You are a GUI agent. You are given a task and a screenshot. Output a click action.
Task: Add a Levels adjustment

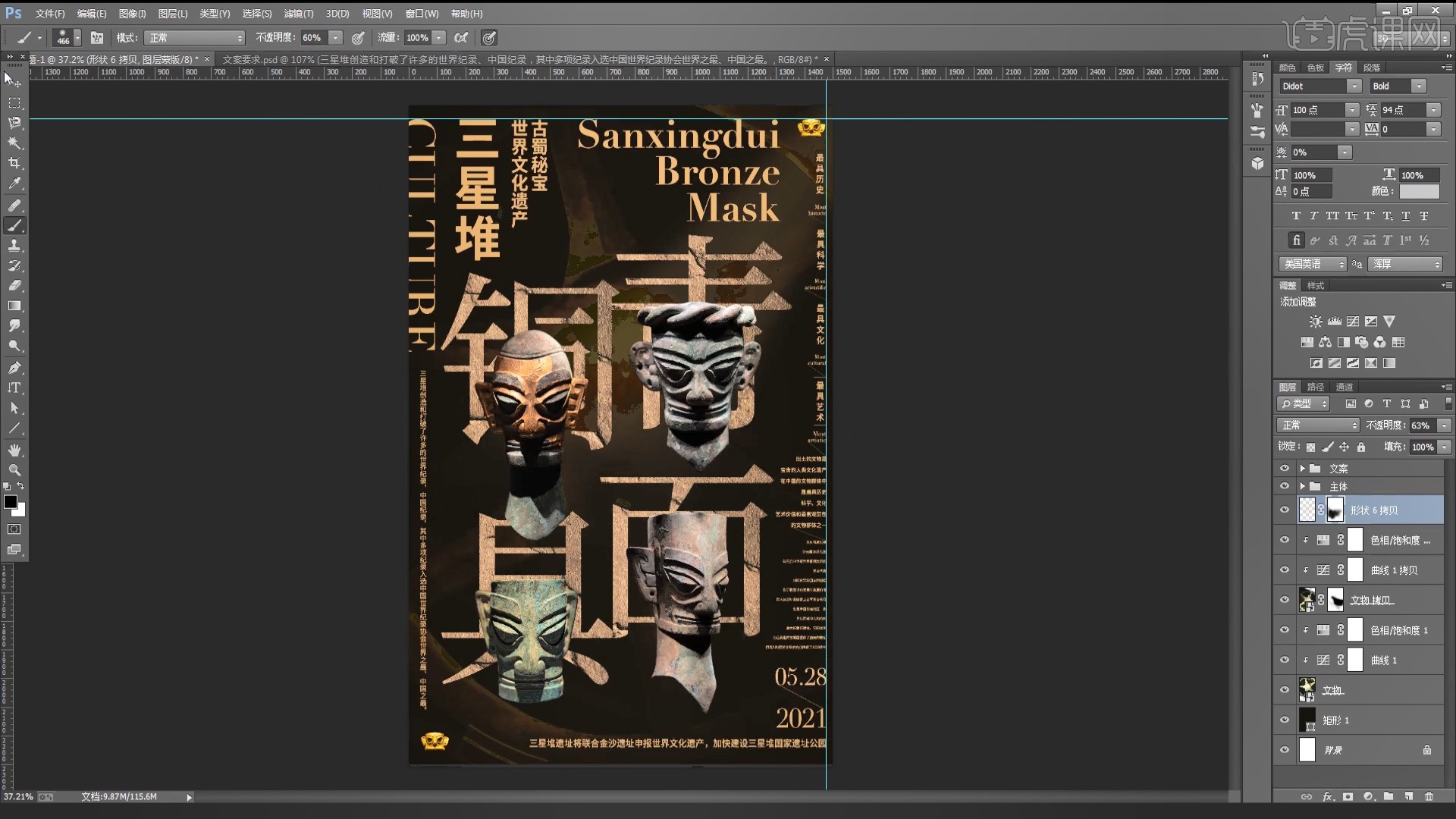1335,322
